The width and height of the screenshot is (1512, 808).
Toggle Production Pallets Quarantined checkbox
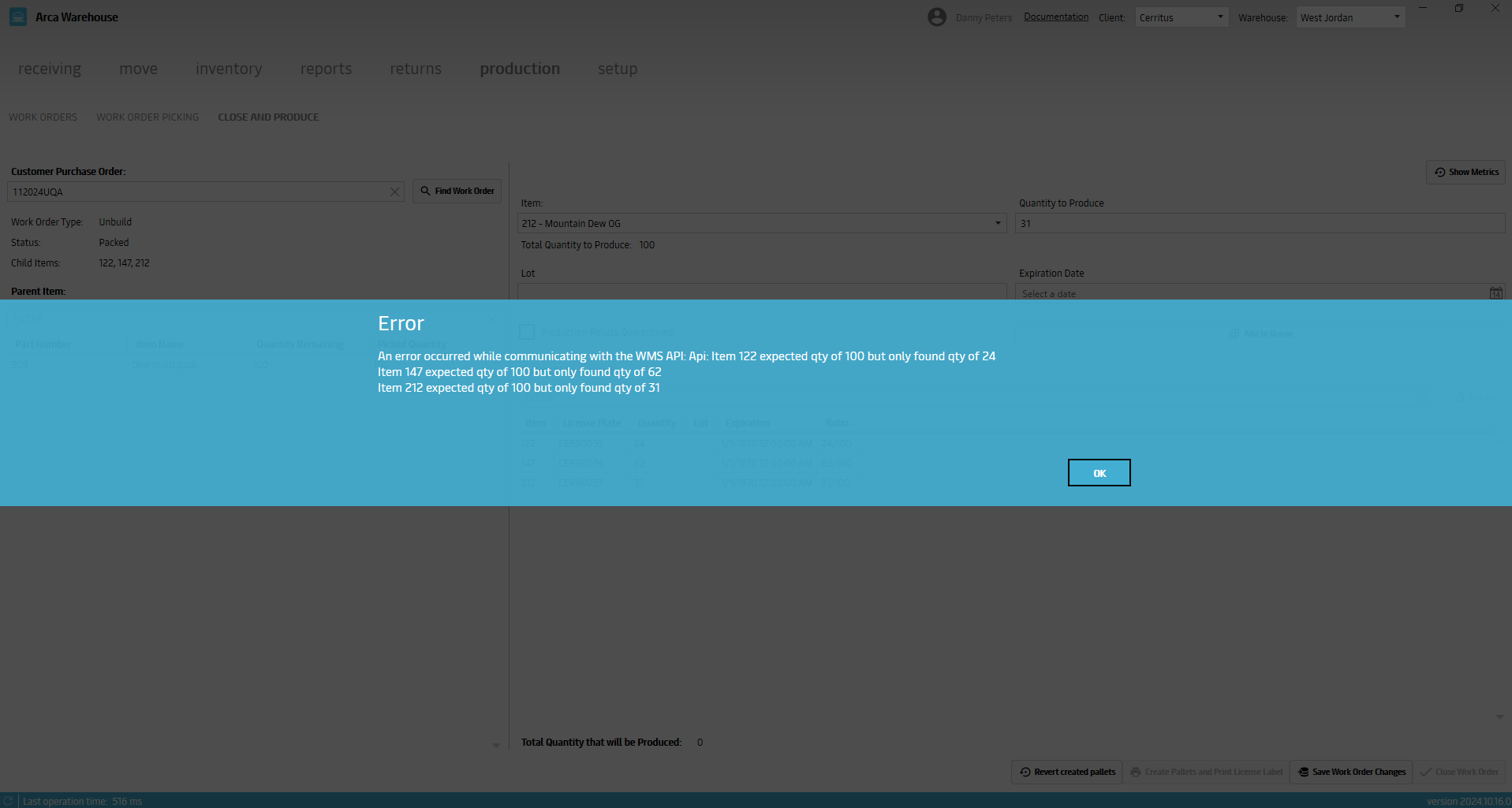coord(527,332)
